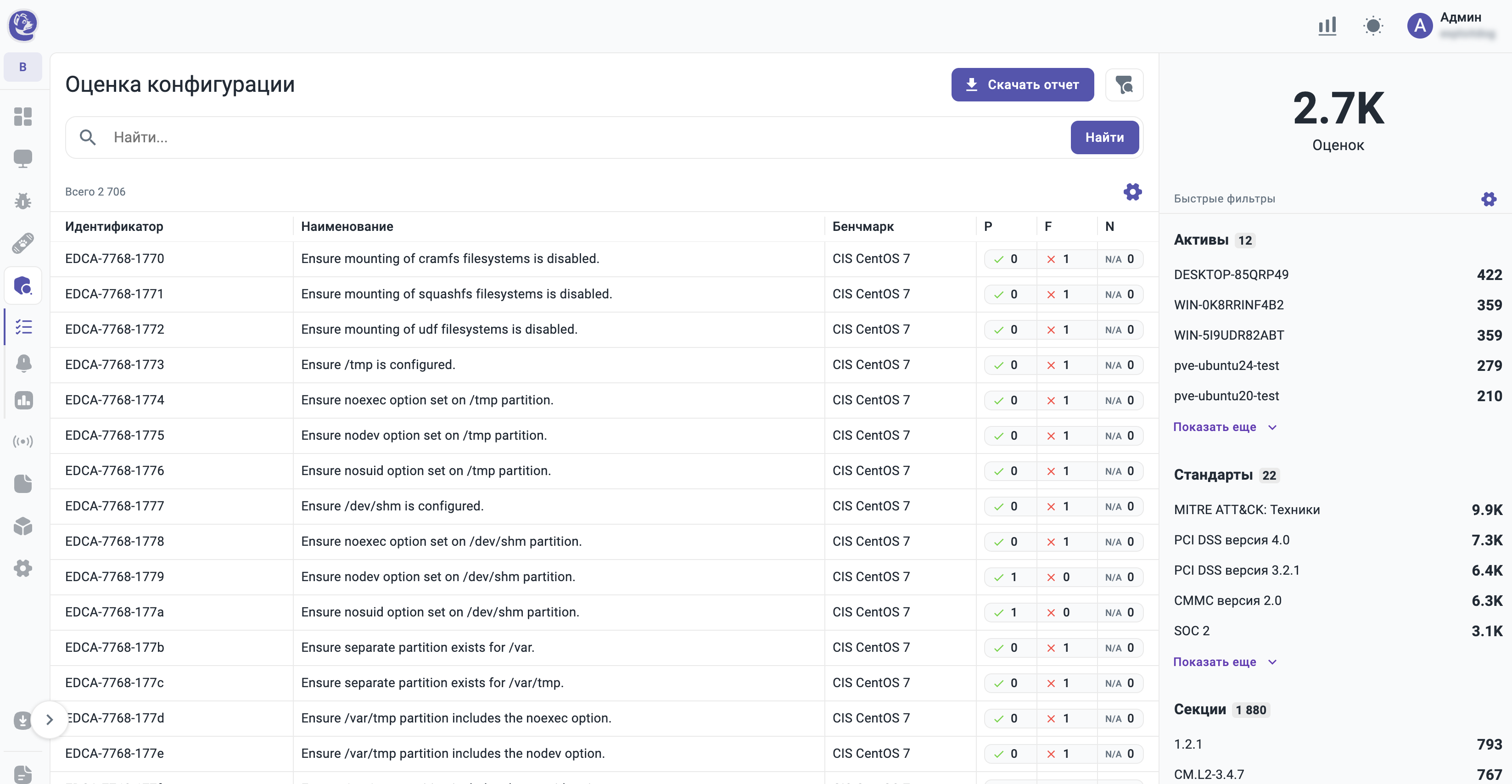The height and width of the screenshot is (784, 1512).
Task: Open the quick filters settings gear
Action: pyautogui.click(x=1489, y=199)
